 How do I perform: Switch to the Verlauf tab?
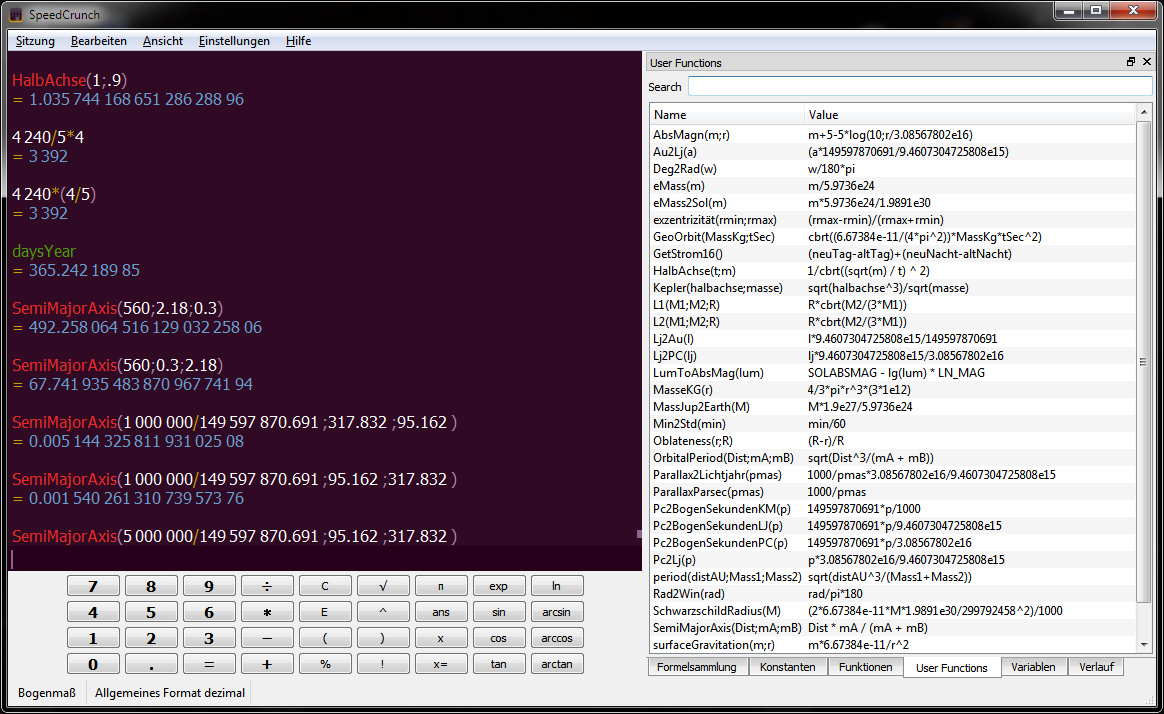[x=1096, y=667]
